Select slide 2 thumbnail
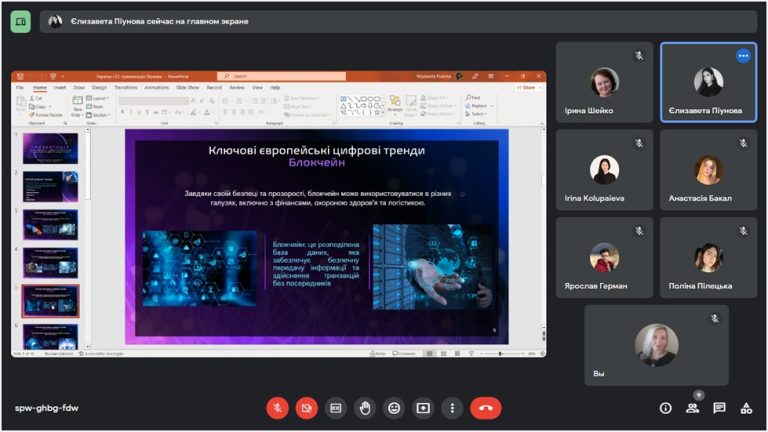Image resolution: width=768 pixels, height=432 pixels. (x=50, y=187)
